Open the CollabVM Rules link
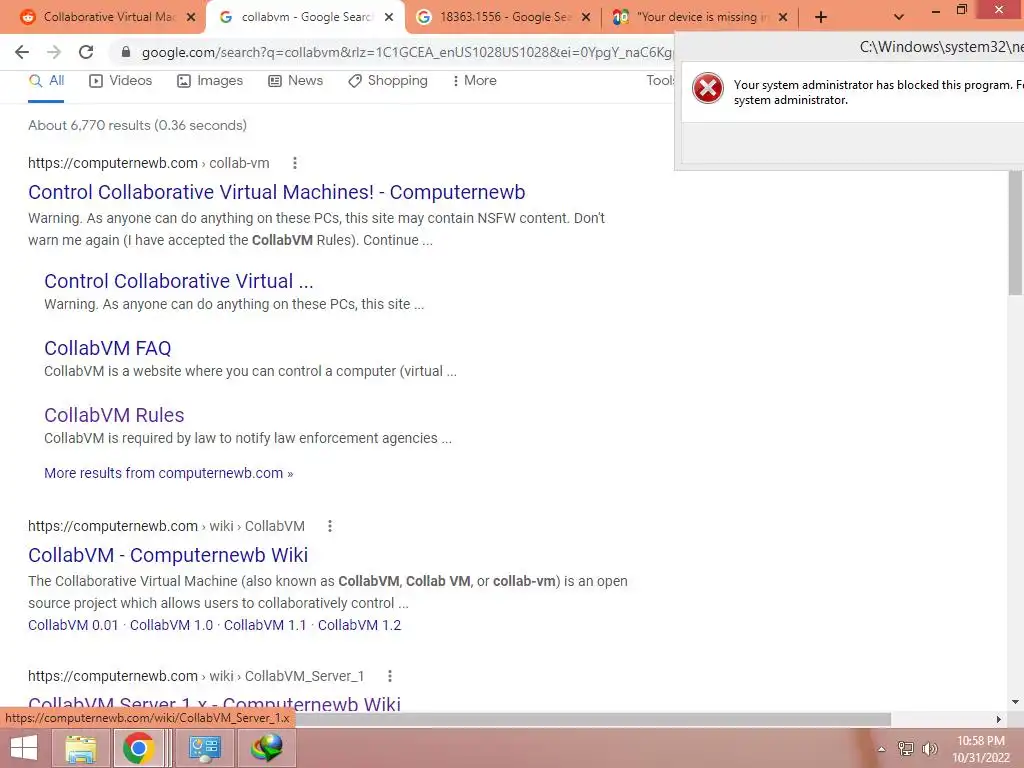Screen dimensions: 1024x768 coord(114,415)
